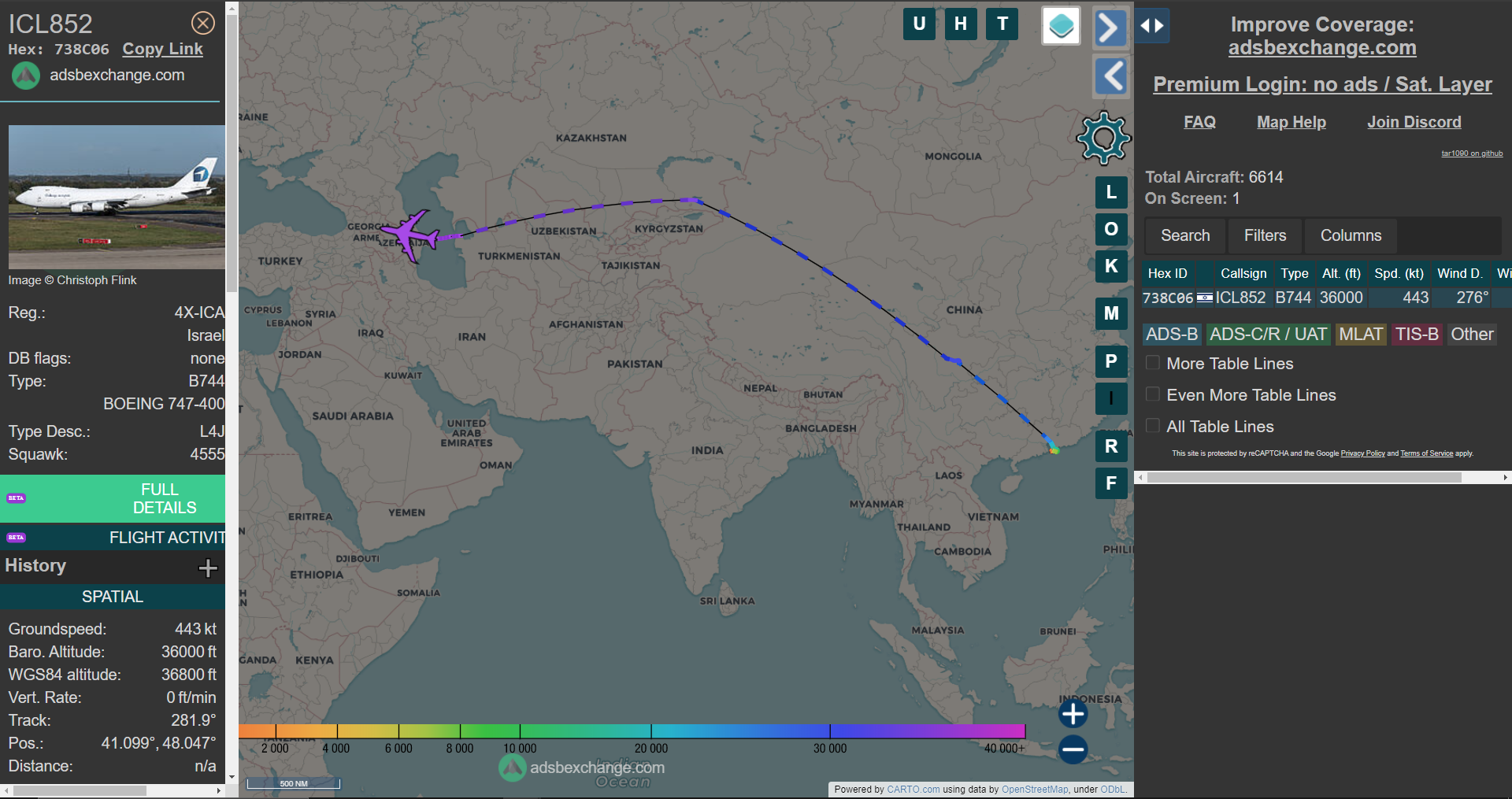Viewport: 1512px width, 799px height.
Task: Click the purple aircraft icon on map
Action: (410, 235)
